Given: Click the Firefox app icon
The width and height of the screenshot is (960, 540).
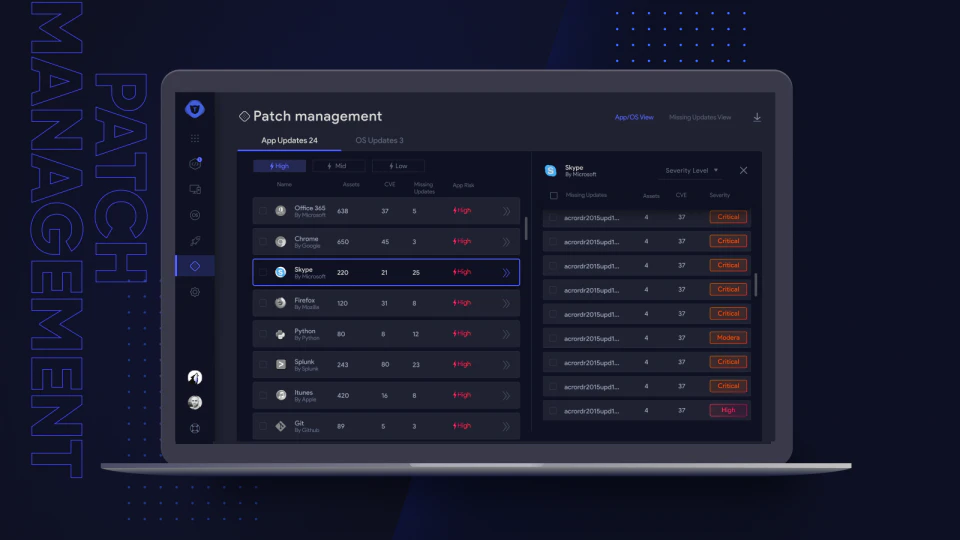Looking at the screenshot, I should [280, 302].
